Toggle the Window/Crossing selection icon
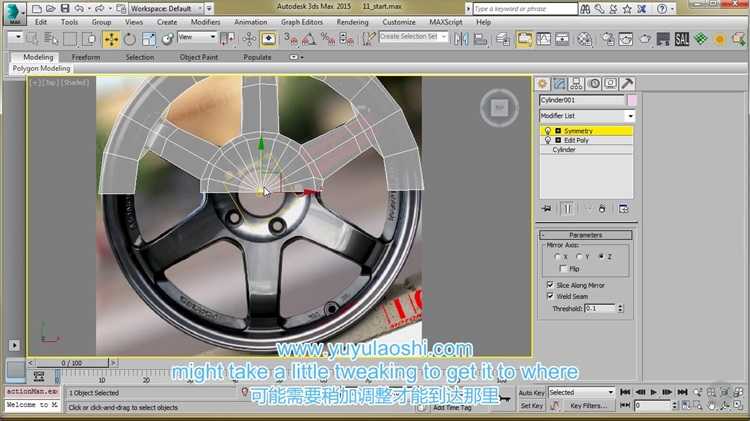The height and width of the screenshot is (421, 750). [89, 39]
